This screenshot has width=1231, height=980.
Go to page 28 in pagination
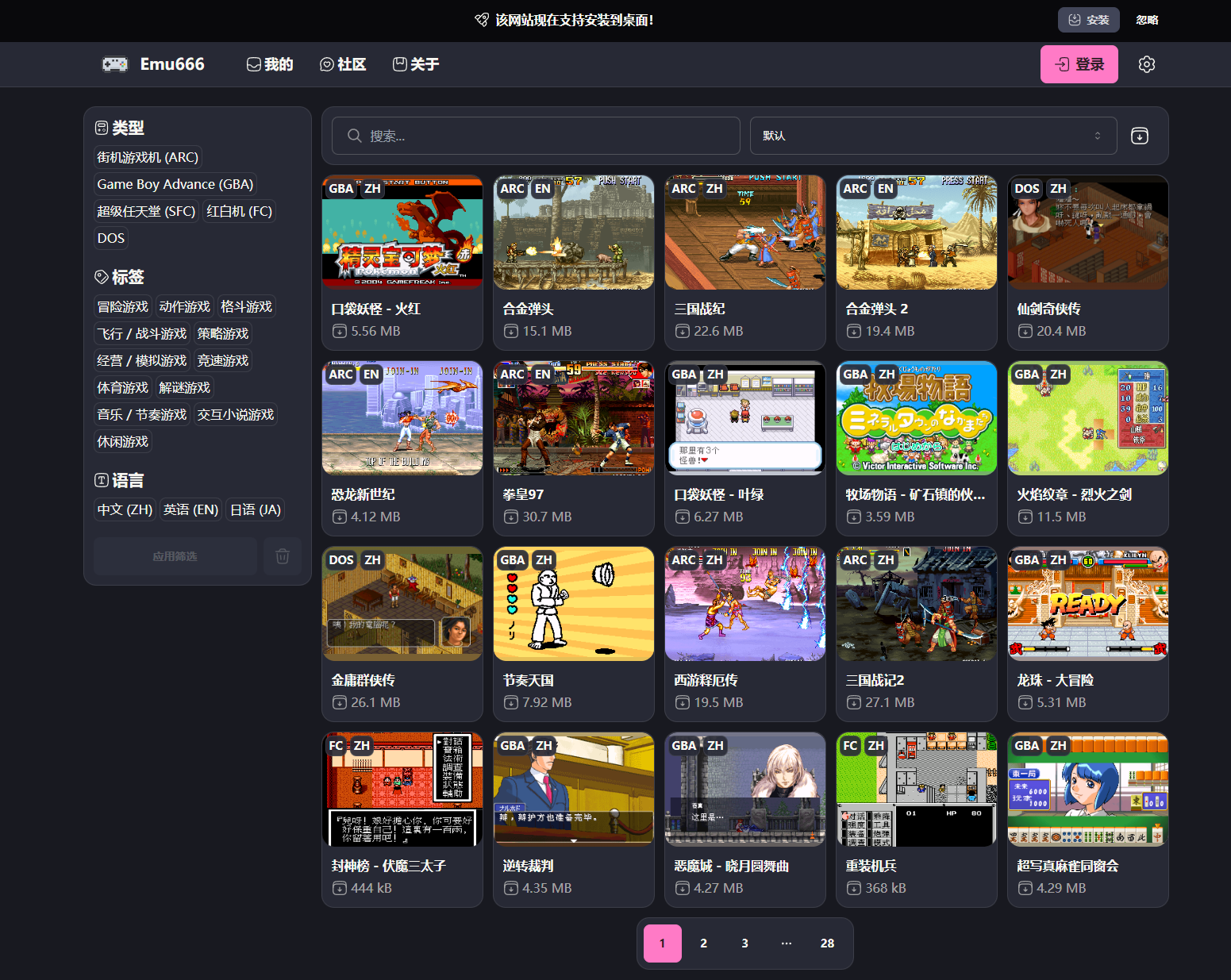tap(827, 943)
